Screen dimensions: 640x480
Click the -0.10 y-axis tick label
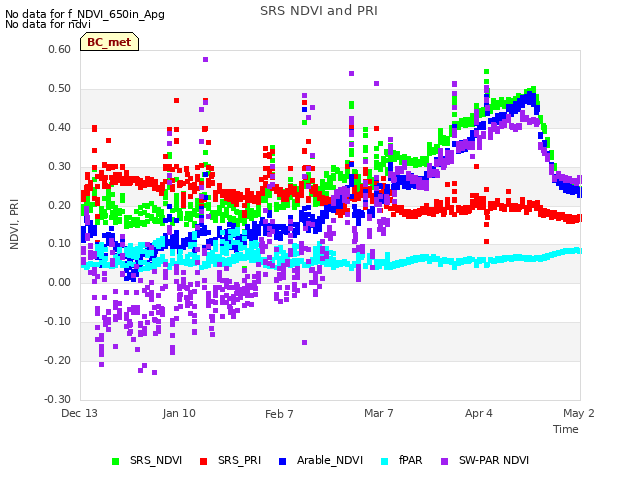(58, 321)
